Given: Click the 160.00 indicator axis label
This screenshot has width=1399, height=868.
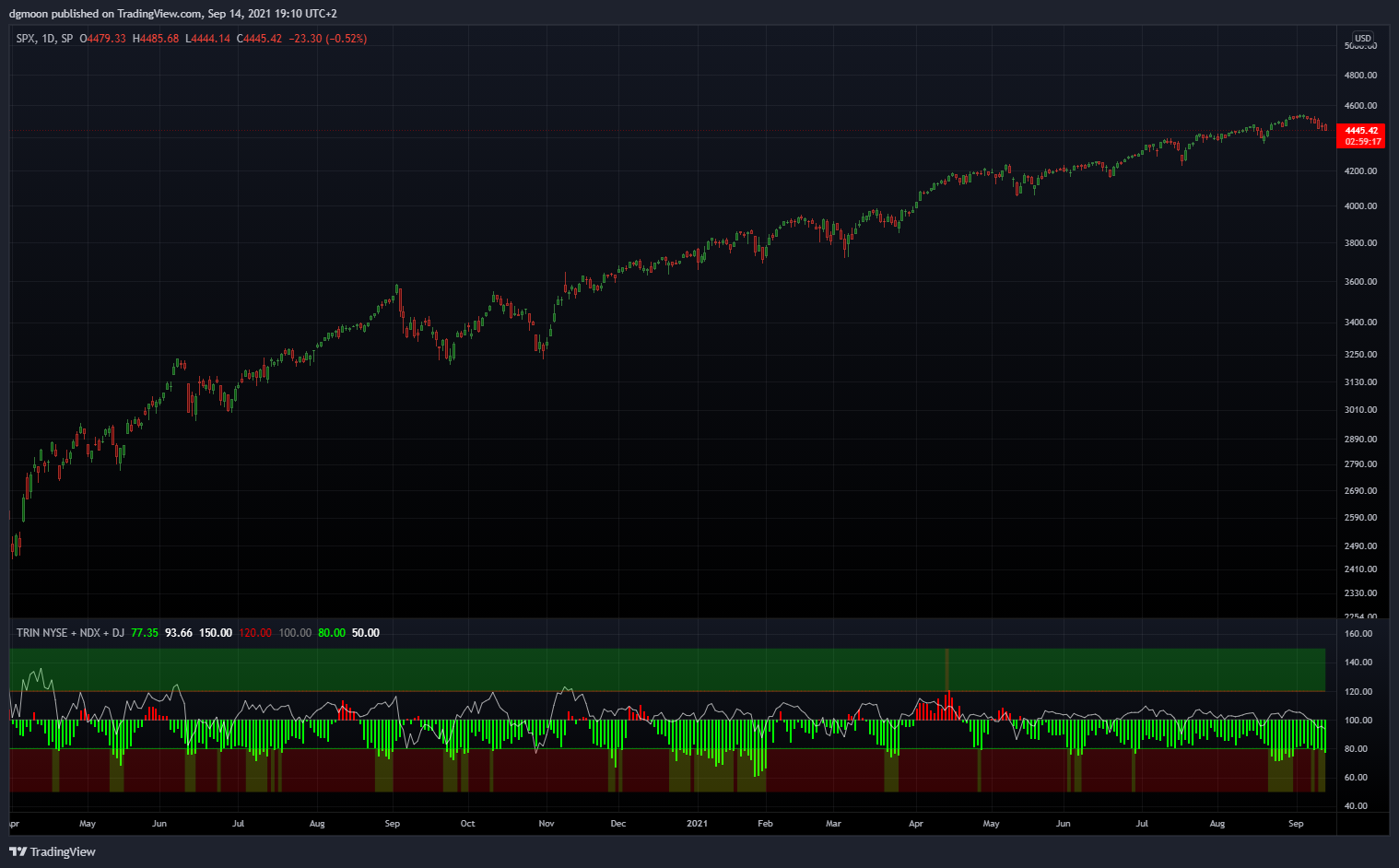Looking at the screenshot, I should tap(1358, 634).
